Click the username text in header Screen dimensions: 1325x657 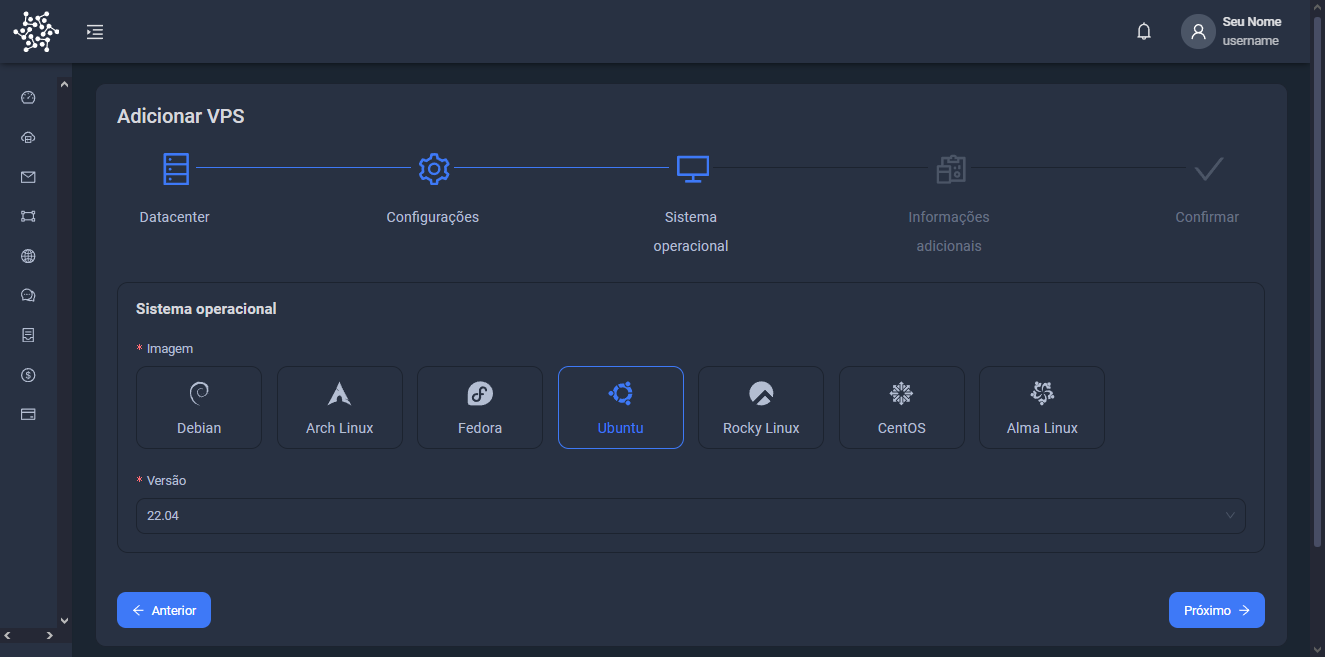(x=1250, y=41)
